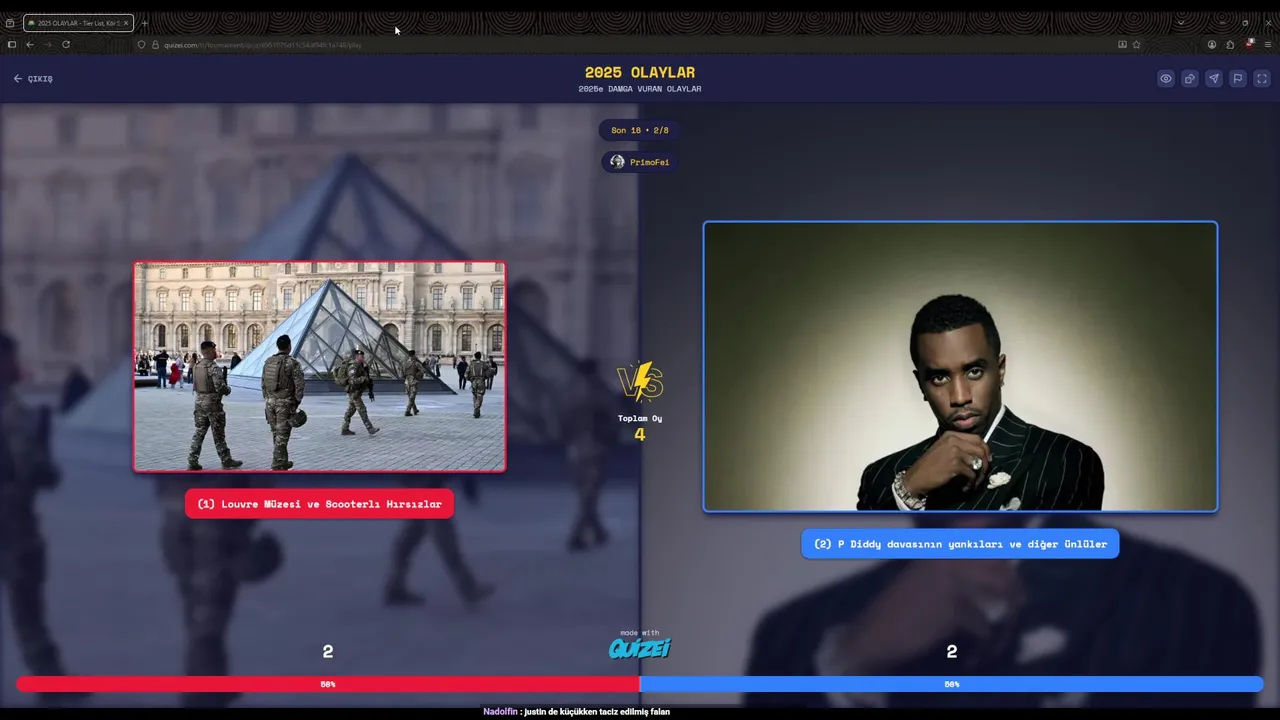Click the shapes icon beside the eye
The height and width of the screenshot is (720, 1280).
pos(1190,78)
